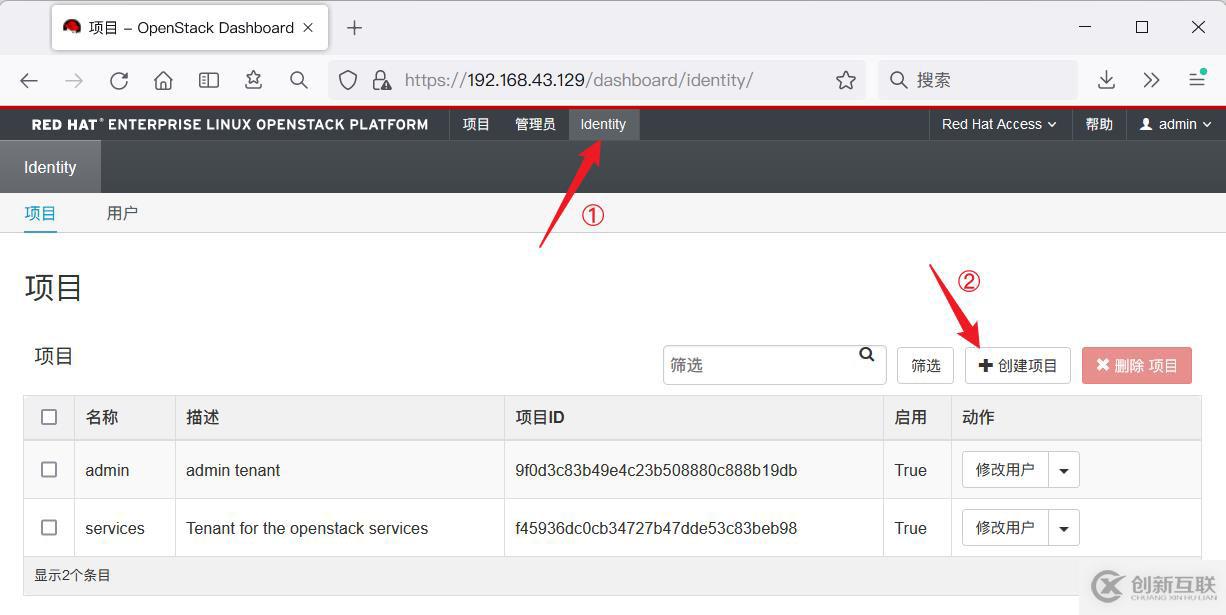Click the 帮助 help link
This screenshot has width=1226, height=615.
1099,124
